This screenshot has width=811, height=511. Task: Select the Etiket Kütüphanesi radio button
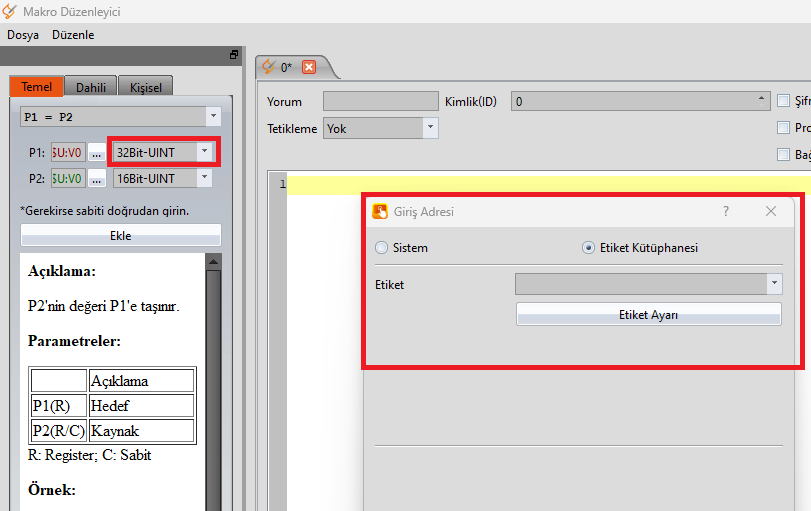[588, 248]
